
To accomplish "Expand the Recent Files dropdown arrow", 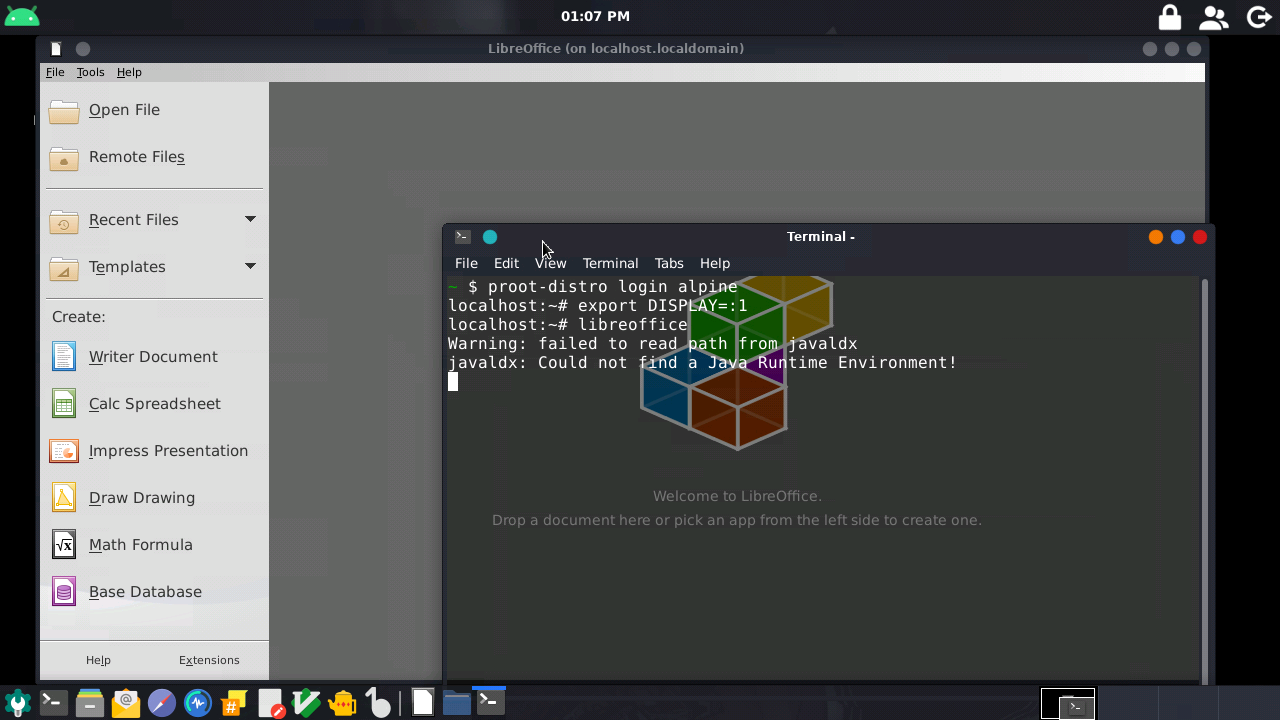I will 250,219.
